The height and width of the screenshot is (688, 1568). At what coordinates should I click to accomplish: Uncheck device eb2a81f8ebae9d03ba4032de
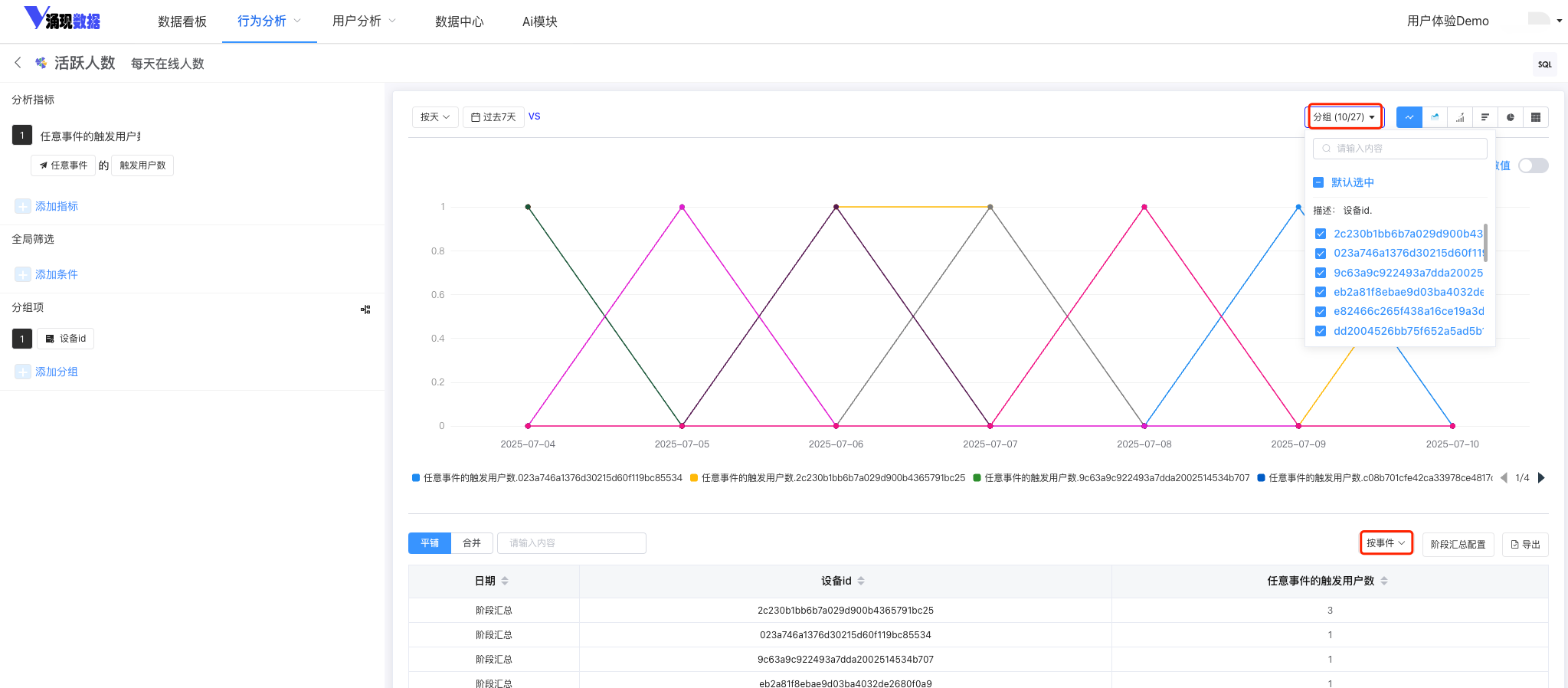(1321, 292)
